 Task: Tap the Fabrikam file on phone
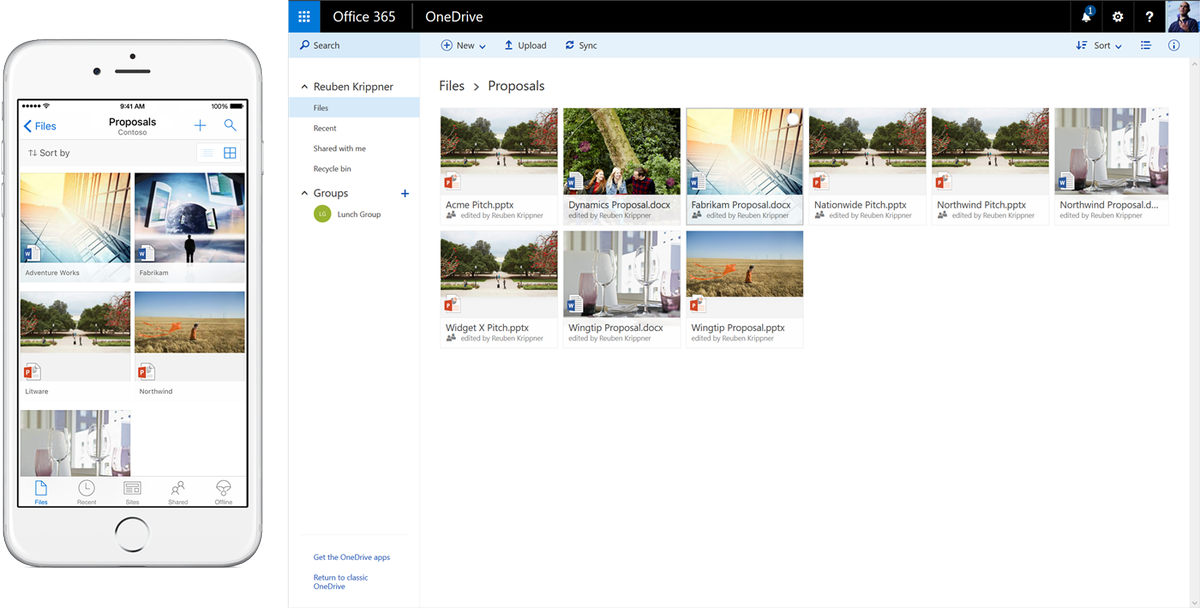[190, 227]
